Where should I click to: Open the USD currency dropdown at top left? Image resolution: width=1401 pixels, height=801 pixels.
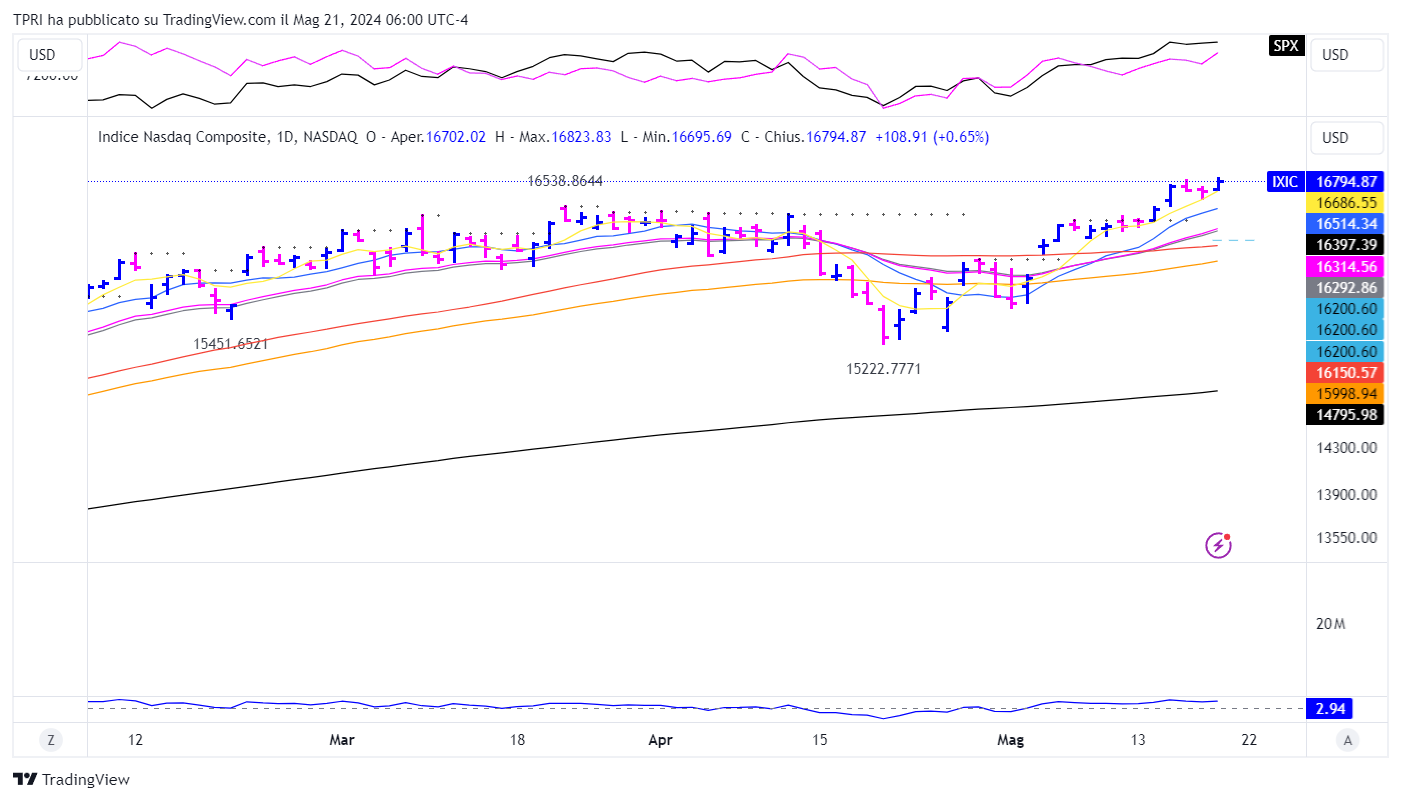pyautogui.click(x=42, y=55)
